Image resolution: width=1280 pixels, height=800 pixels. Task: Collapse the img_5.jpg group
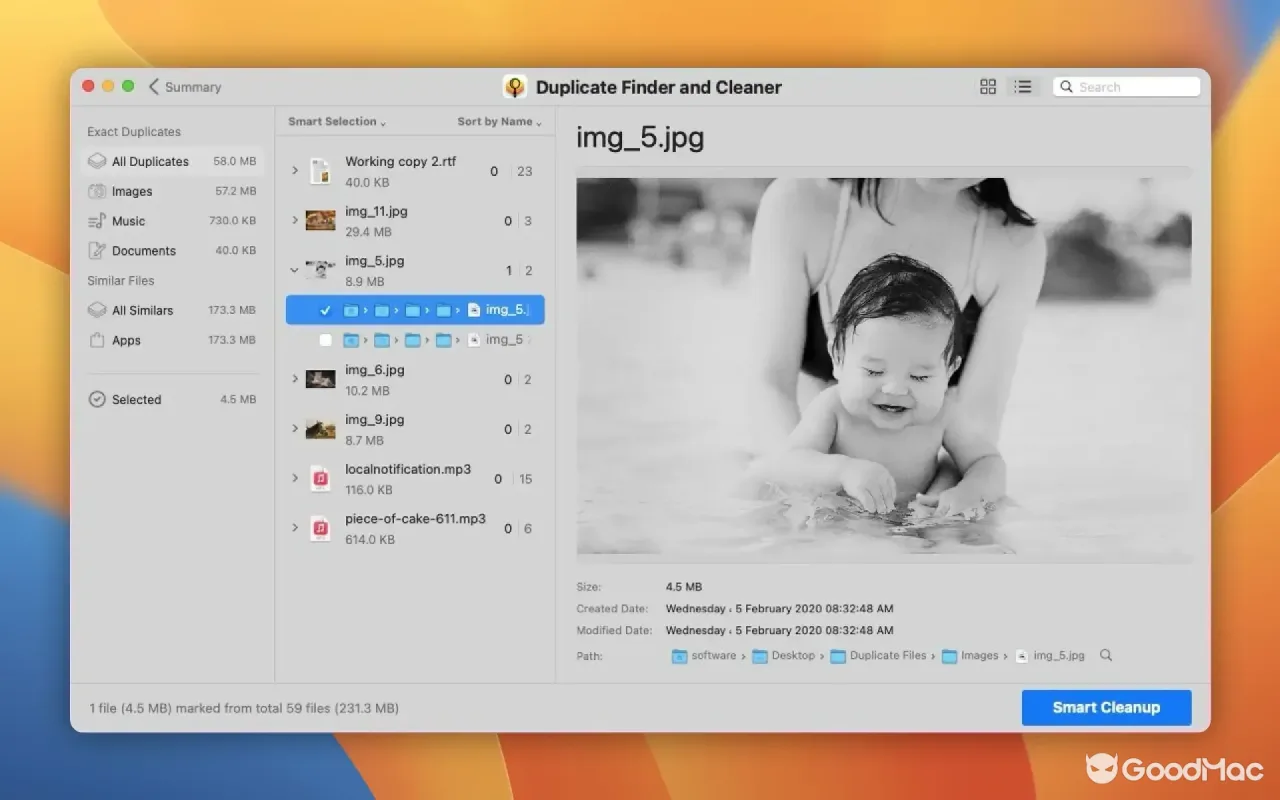pyautogui.click(x=295, y=270)
